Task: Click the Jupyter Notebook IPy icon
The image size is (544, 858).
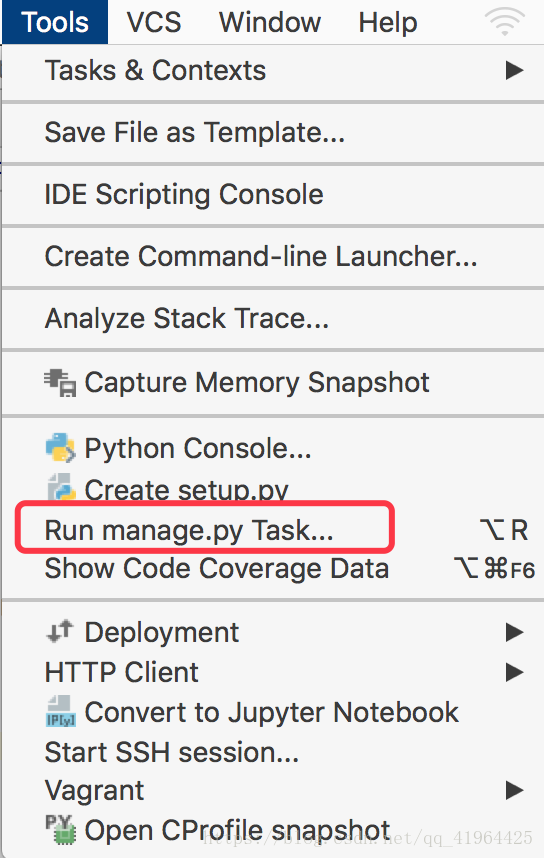Action: [60, 711]
